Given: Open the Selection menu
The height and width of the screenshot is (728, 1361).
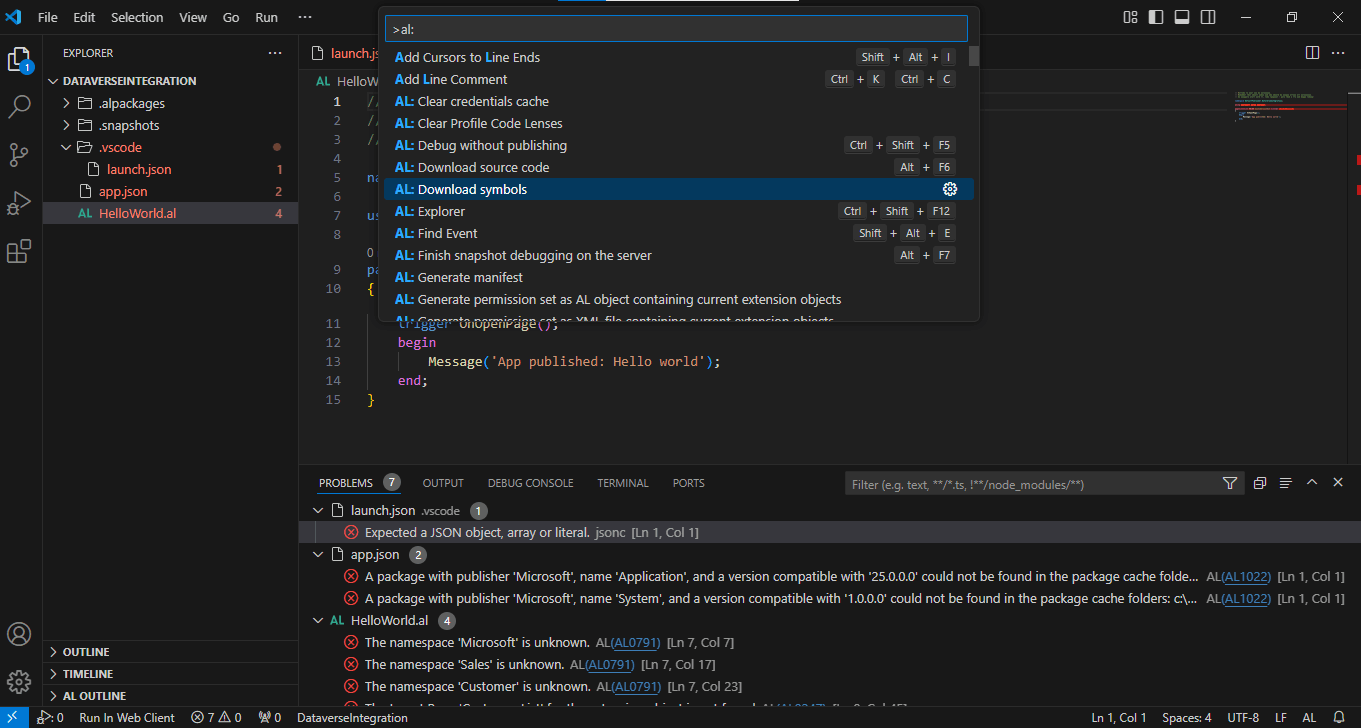Looking at the screenshot, I should point(137,17).
